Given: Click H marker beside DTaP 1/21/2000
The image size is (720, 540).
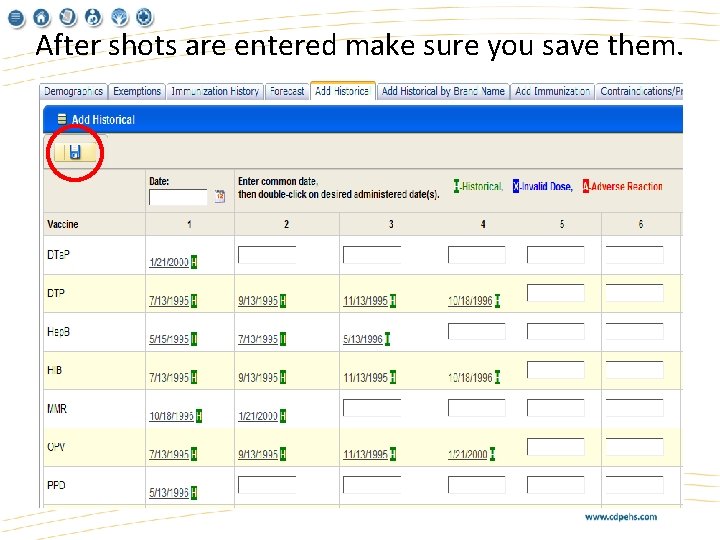Looking at the screenshot, I should (194, 262).
